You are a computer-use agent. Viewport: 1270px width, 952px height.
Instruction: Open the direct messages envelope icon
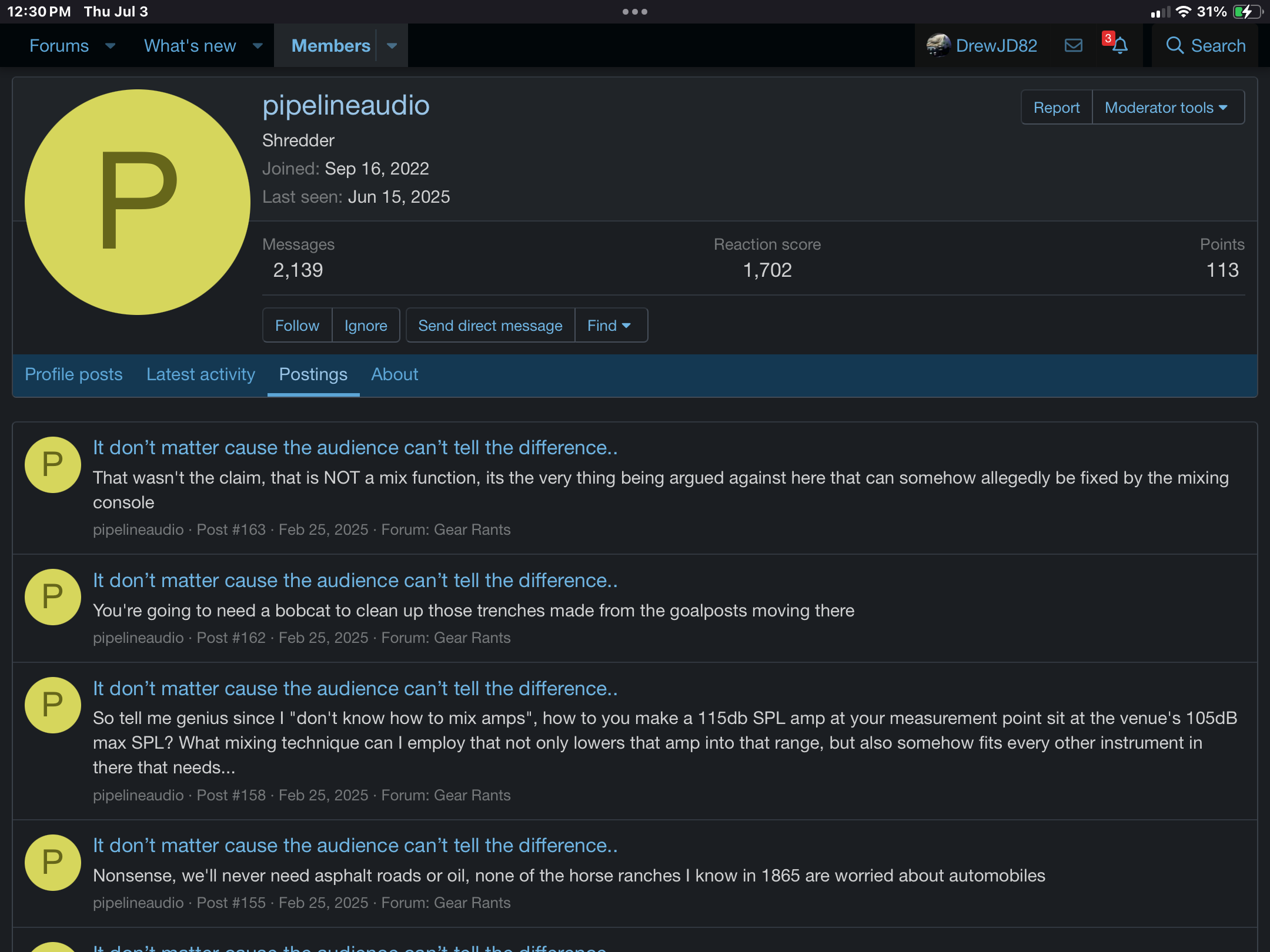click(1073, 45)
